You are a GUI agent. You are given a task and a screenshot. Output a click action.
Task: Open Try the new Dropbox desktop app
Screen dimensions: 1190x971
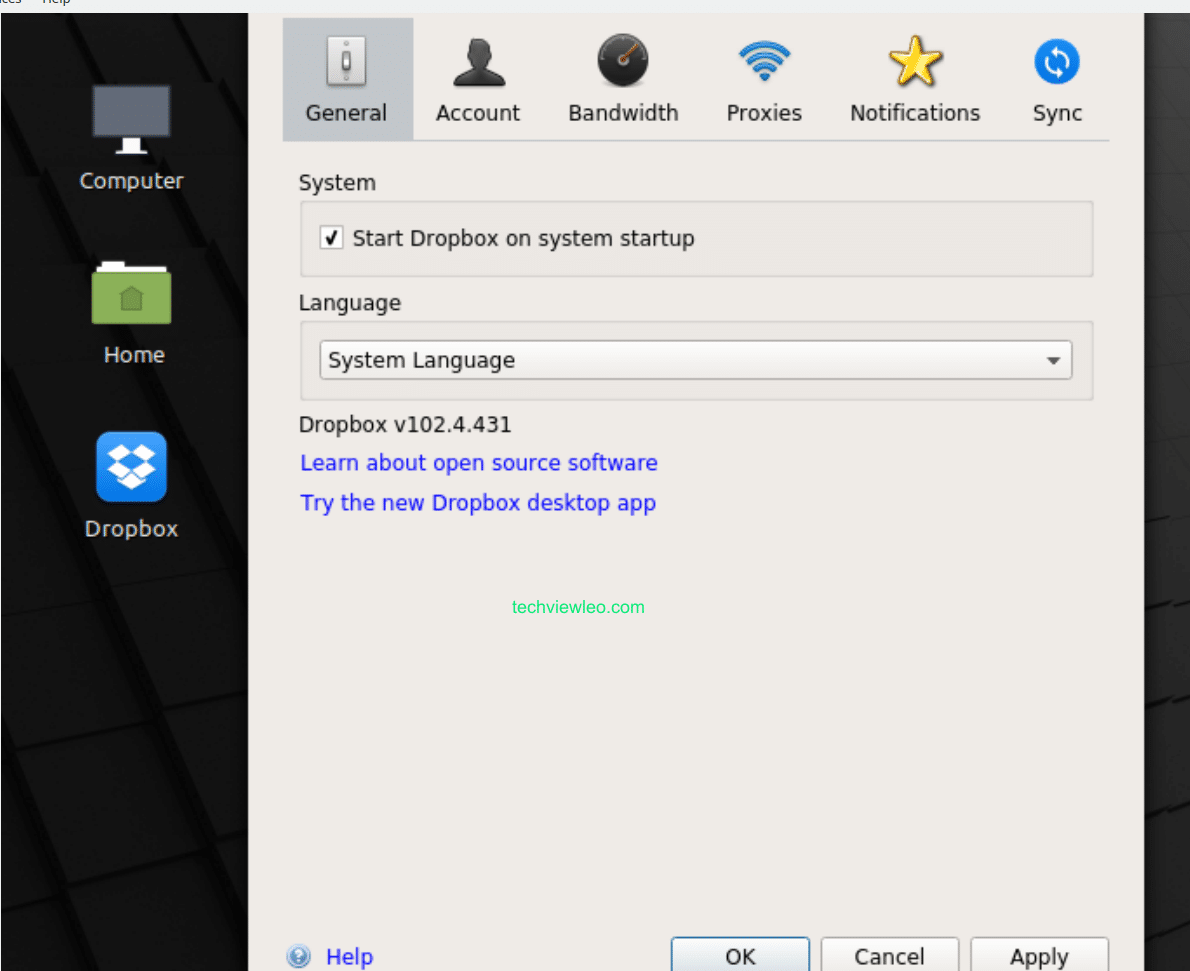pyautogui.click(x=478, y=502)
